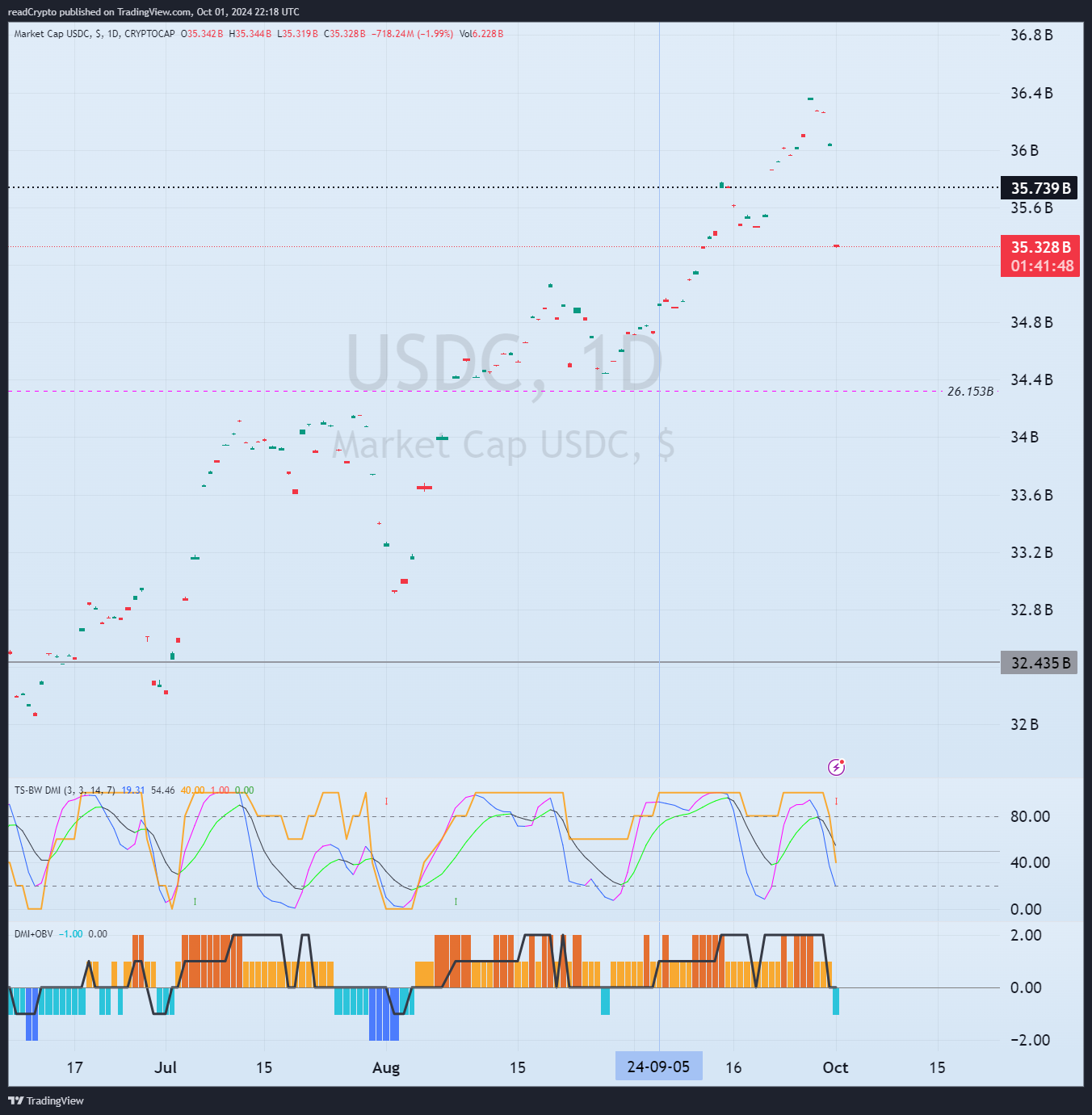Click the 2.00 level on DMI+OBV axis
Image resolution: width=1092 pixels, height=1115 pixels.
[1026, 935]
